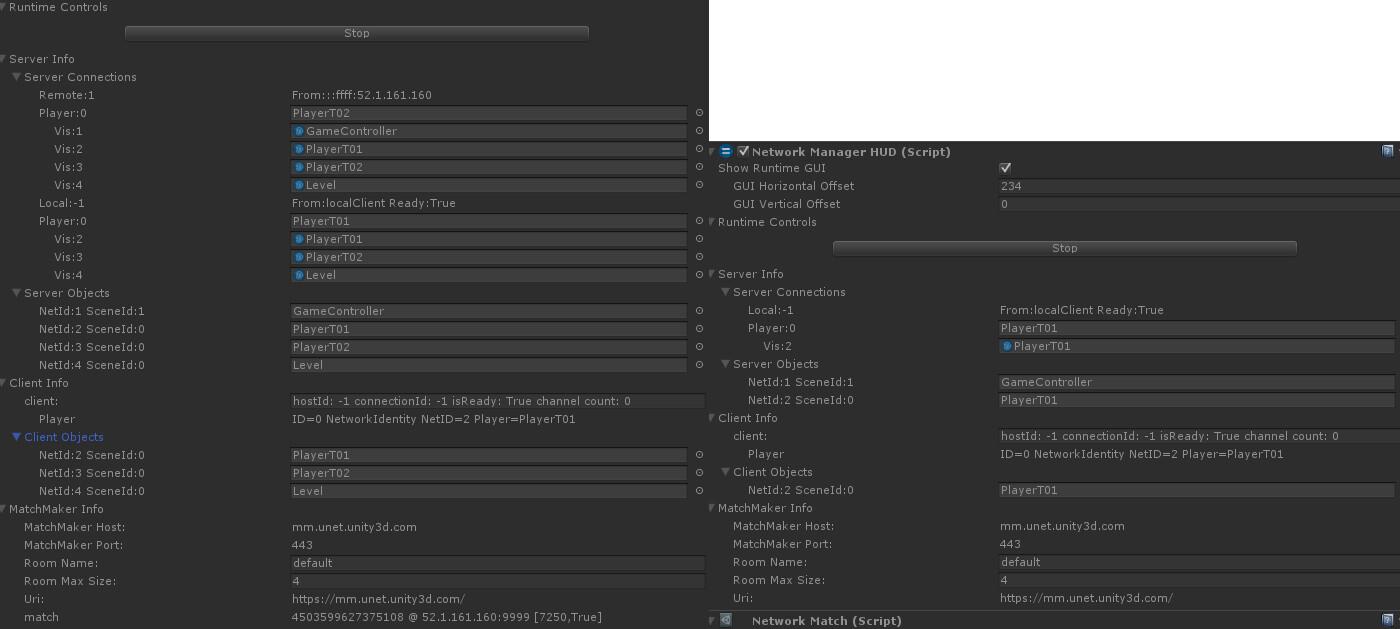Collapse Client Info under Network Manager HUD
1400x629 pixels.
click(713, 418)
